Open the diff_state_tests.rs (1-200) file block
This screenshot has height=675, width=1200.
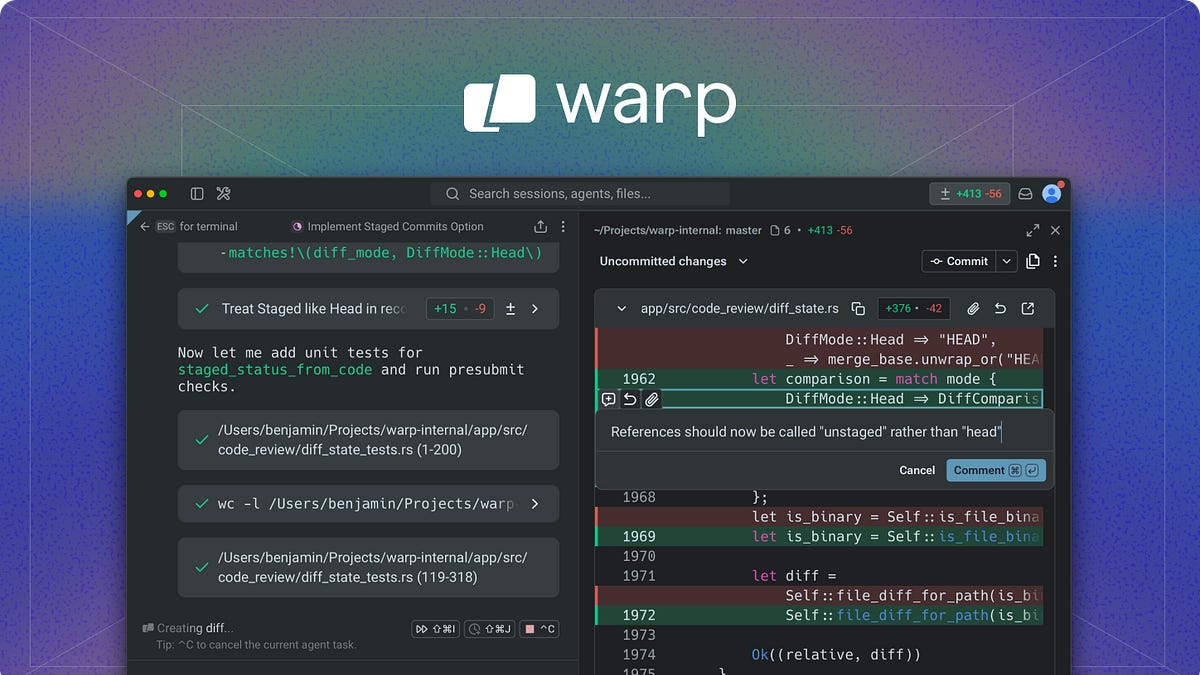click(368, 440)
